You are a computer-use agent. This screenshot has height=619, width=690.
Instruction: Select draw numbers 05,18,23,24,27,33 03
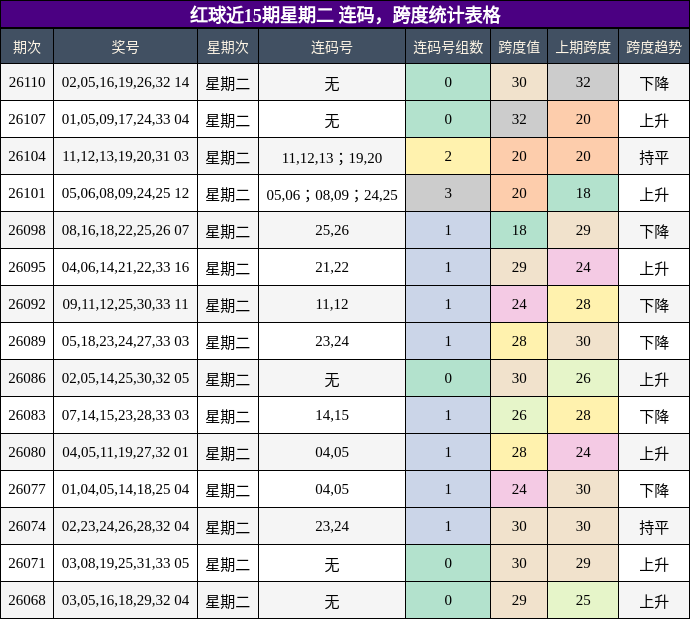click(125, 341)
